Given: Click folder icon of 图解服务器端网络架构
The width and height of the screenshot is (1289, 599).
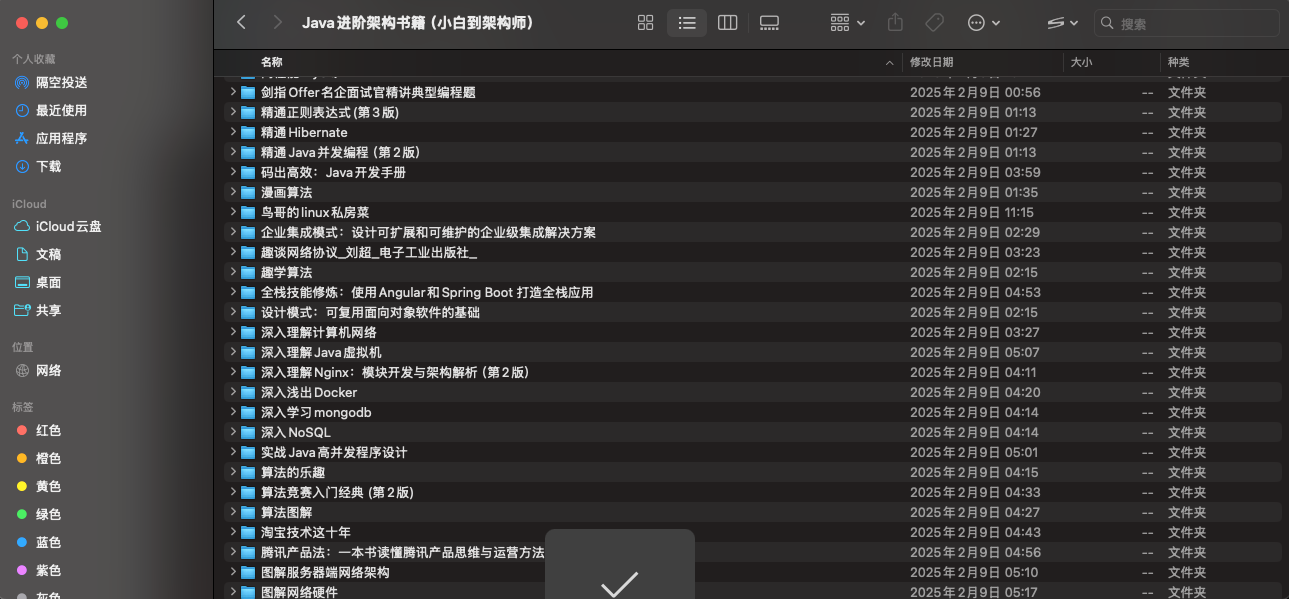Looking at the screenshot, I should click(248, 572).
